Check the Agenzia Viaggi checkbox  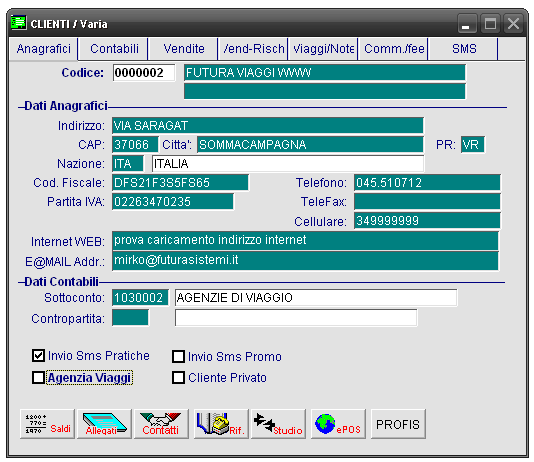(x=38, y=377)
